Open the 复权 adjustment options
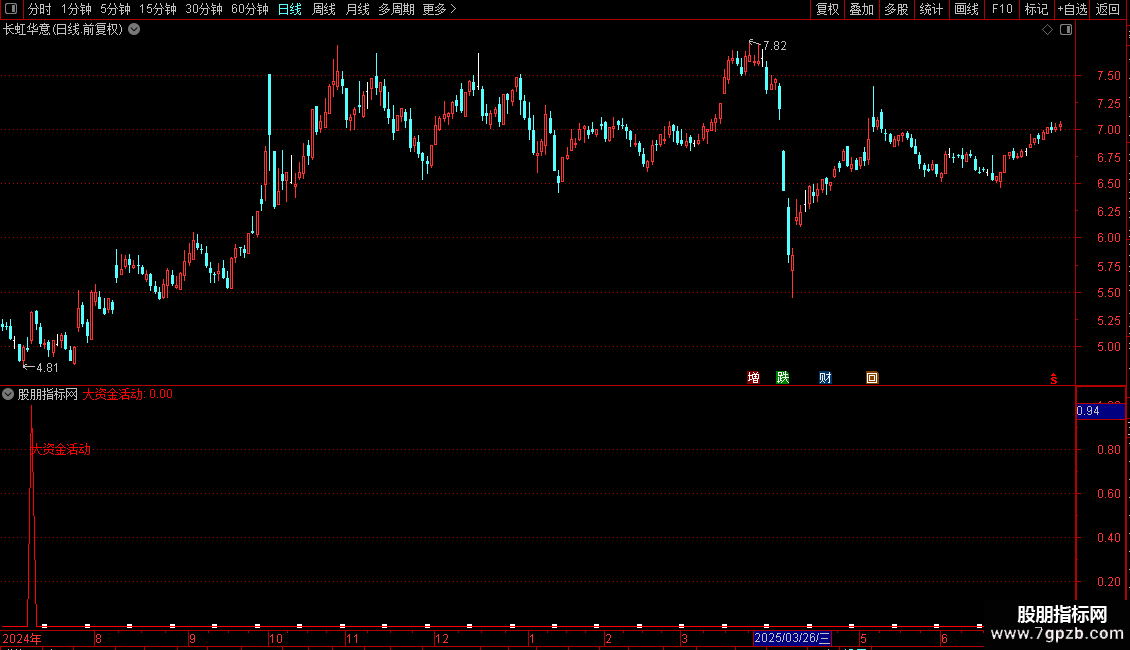The height and width of the screenshot is (650, 1130). pos(827,9)
